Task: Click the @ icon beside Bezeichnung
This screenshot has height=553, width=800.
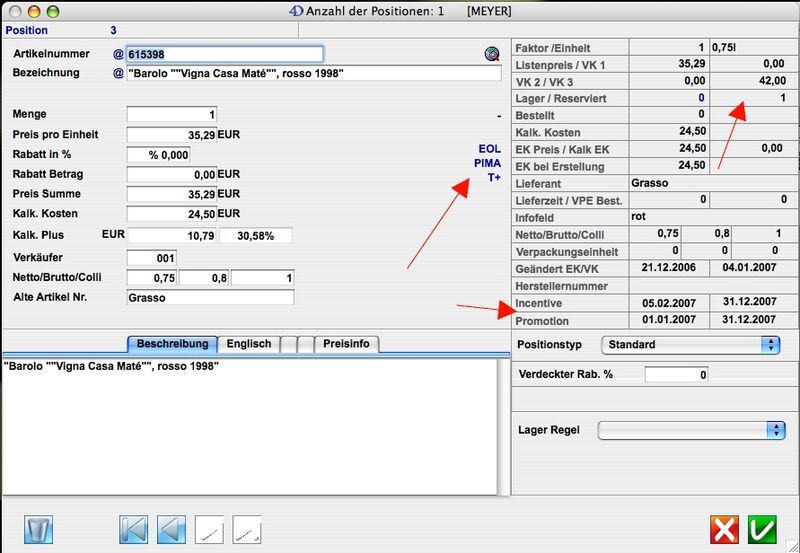Action: [118, 73]
